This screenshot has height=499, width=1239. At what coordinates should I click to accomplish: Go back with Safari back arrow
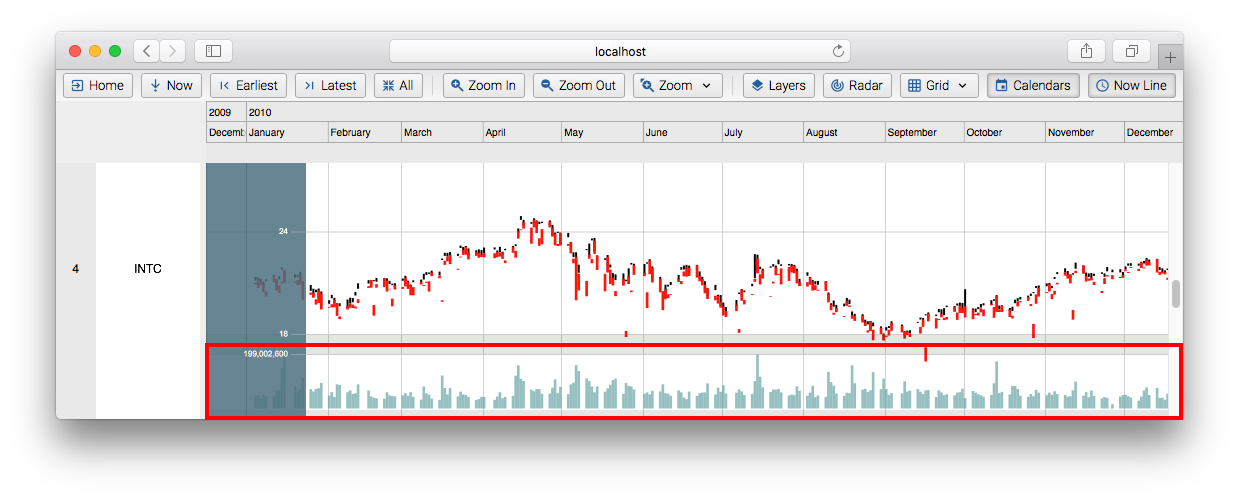pos(146,51)
